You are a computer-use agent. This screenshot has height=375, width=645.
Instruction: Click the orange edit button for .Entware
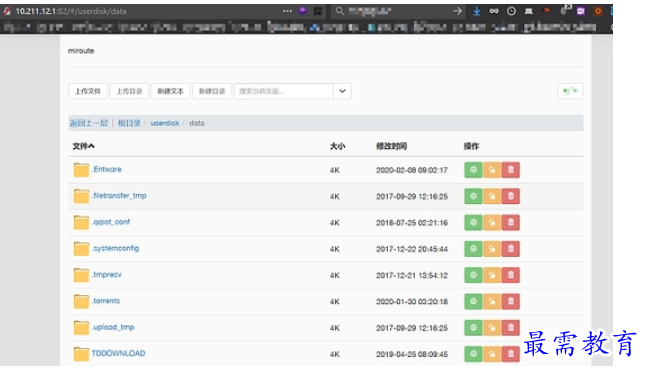click(x=492, y=170)
